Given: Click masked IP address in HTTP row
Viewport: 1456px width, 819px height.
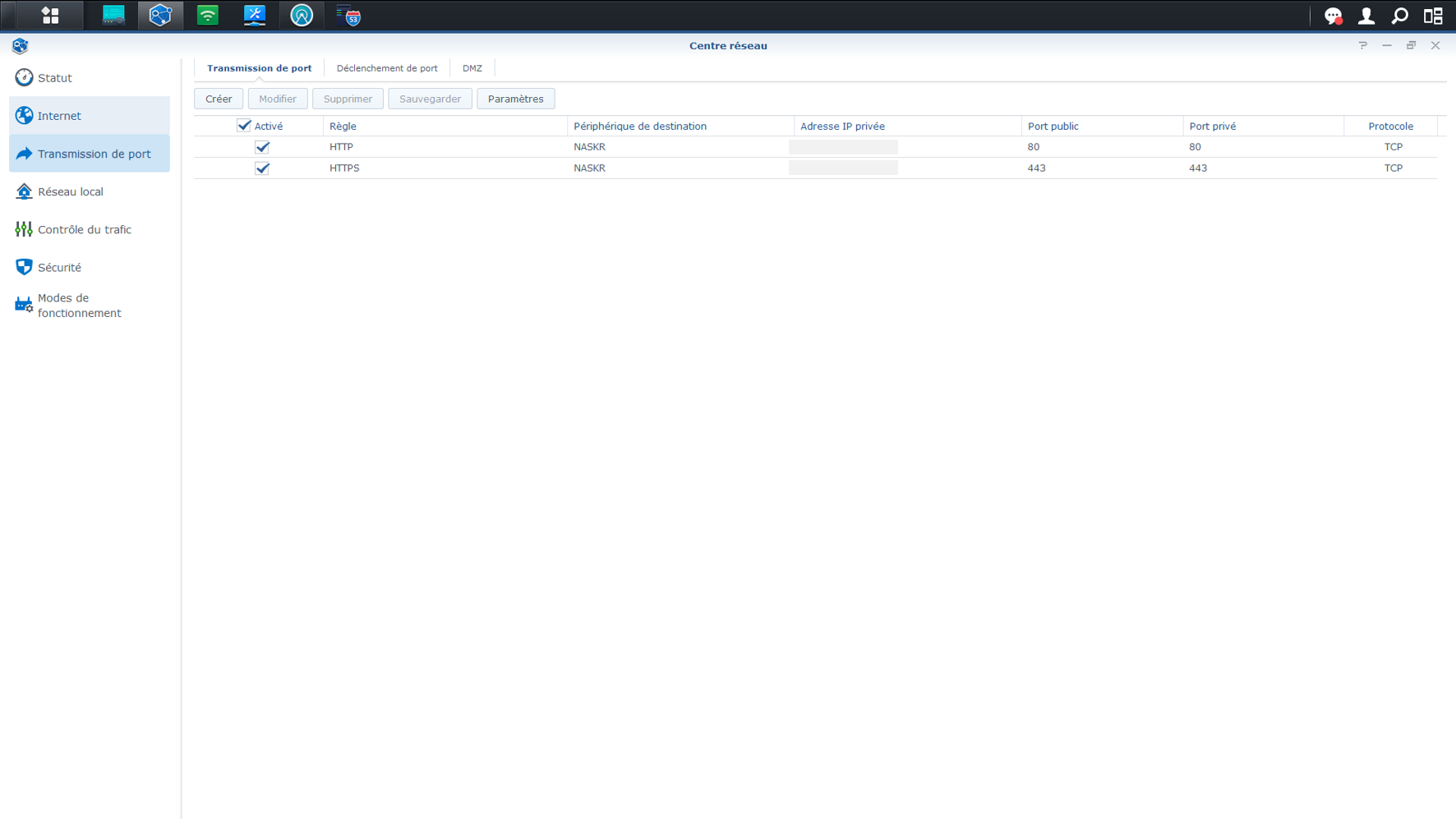Looking at the screenshot, I should click(x=843, y=147).
